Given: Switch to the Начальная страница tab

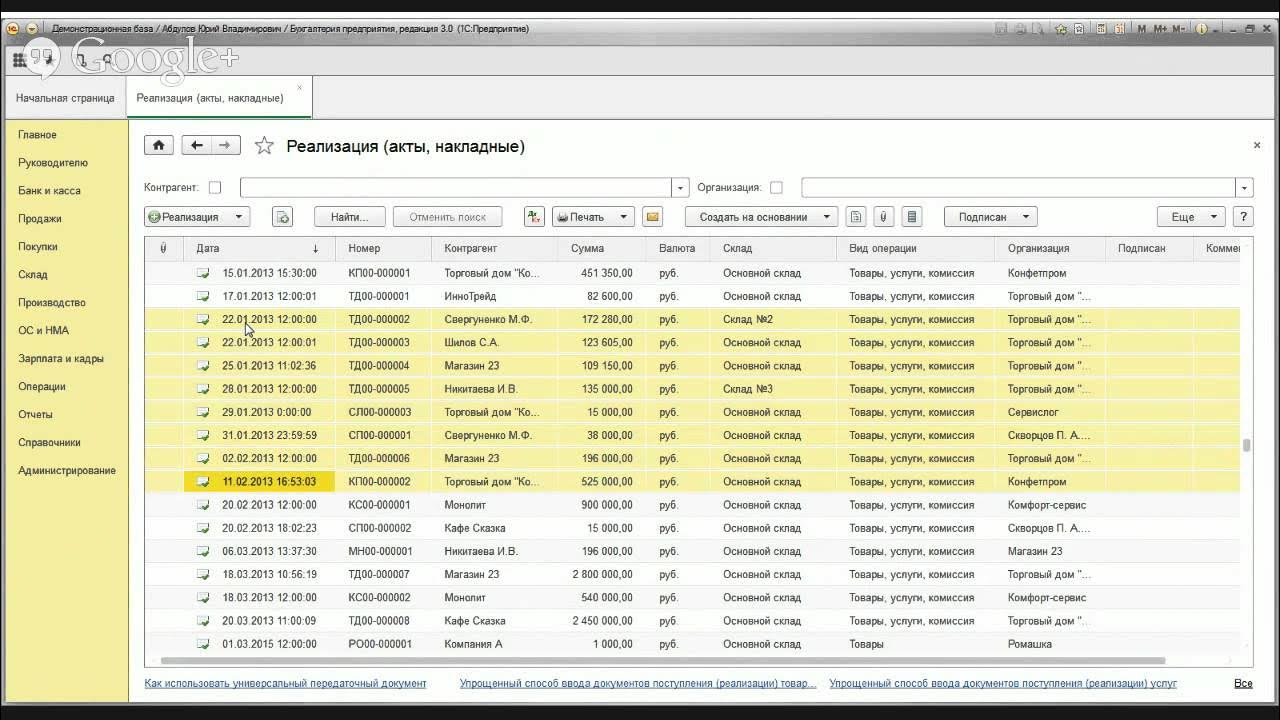Looking at the screenshot, I should tap(64, 98).
